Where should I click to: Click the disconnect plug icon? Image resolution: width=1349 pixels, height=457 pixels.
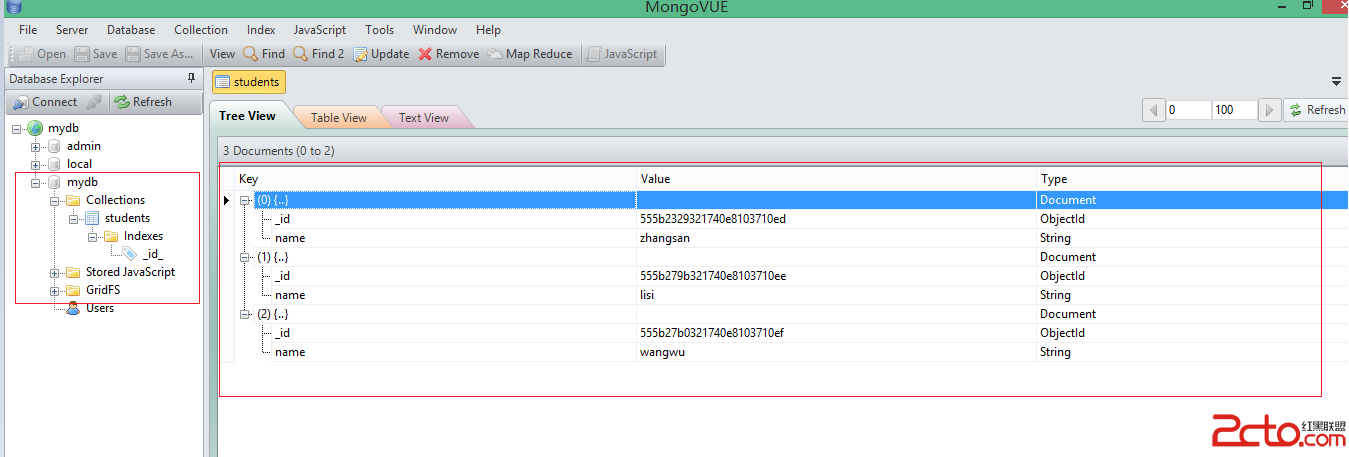tap(94, 102)
